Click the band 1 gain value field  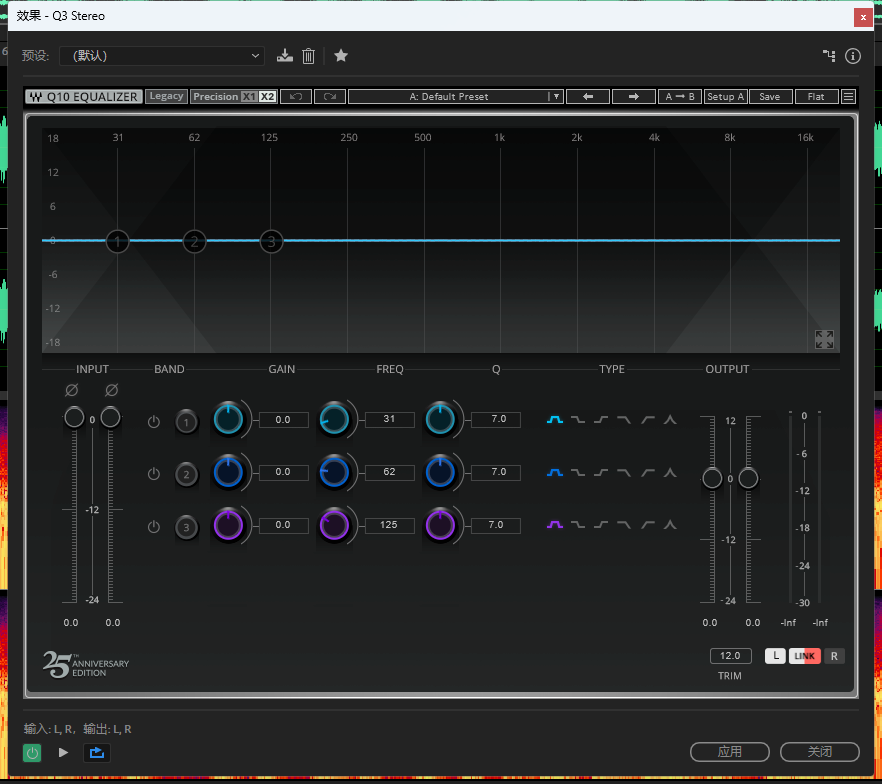click(284, 420)
